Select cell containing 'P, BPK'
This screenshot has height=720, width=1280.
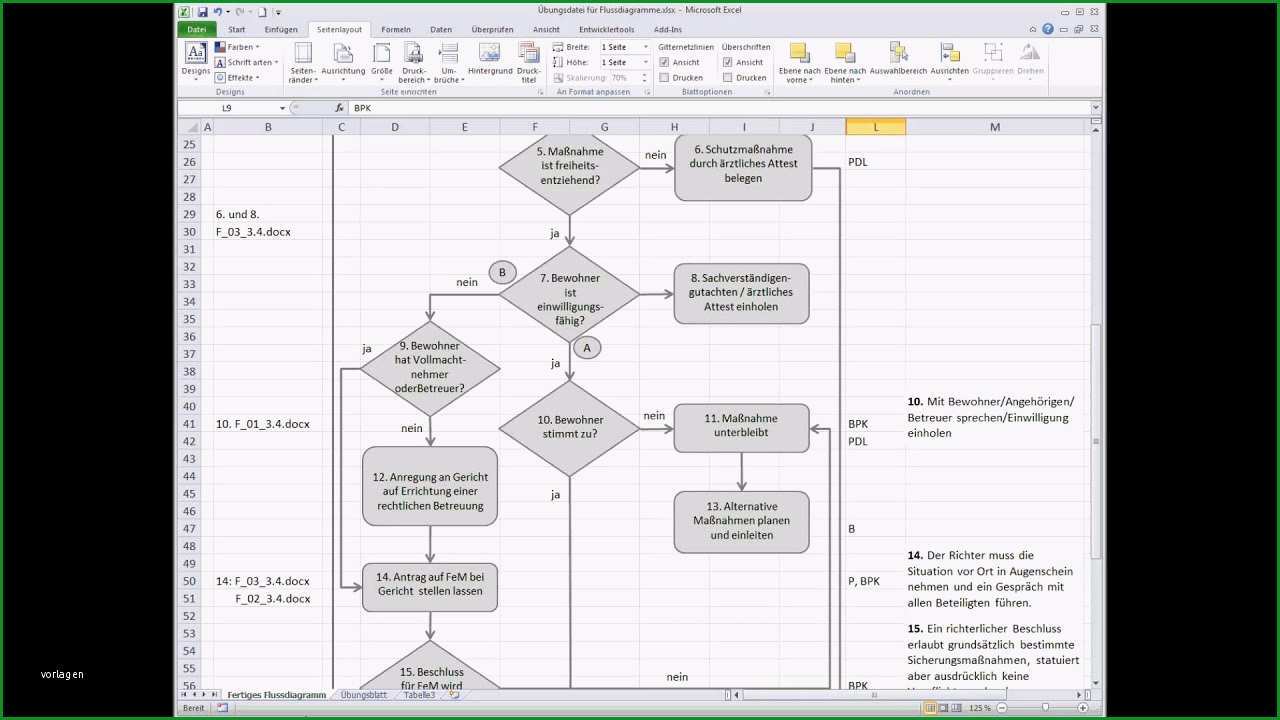[864, 581]
